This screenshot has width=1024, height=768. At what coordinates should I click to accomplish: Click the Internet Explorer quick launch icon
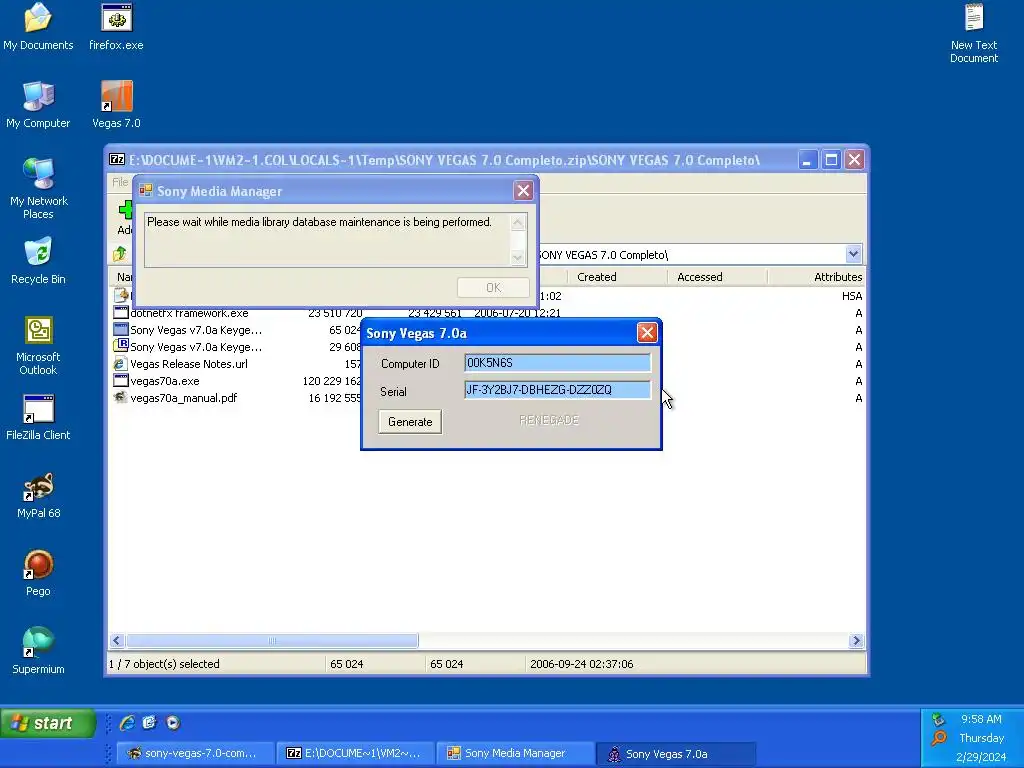[x=127, y=722]
